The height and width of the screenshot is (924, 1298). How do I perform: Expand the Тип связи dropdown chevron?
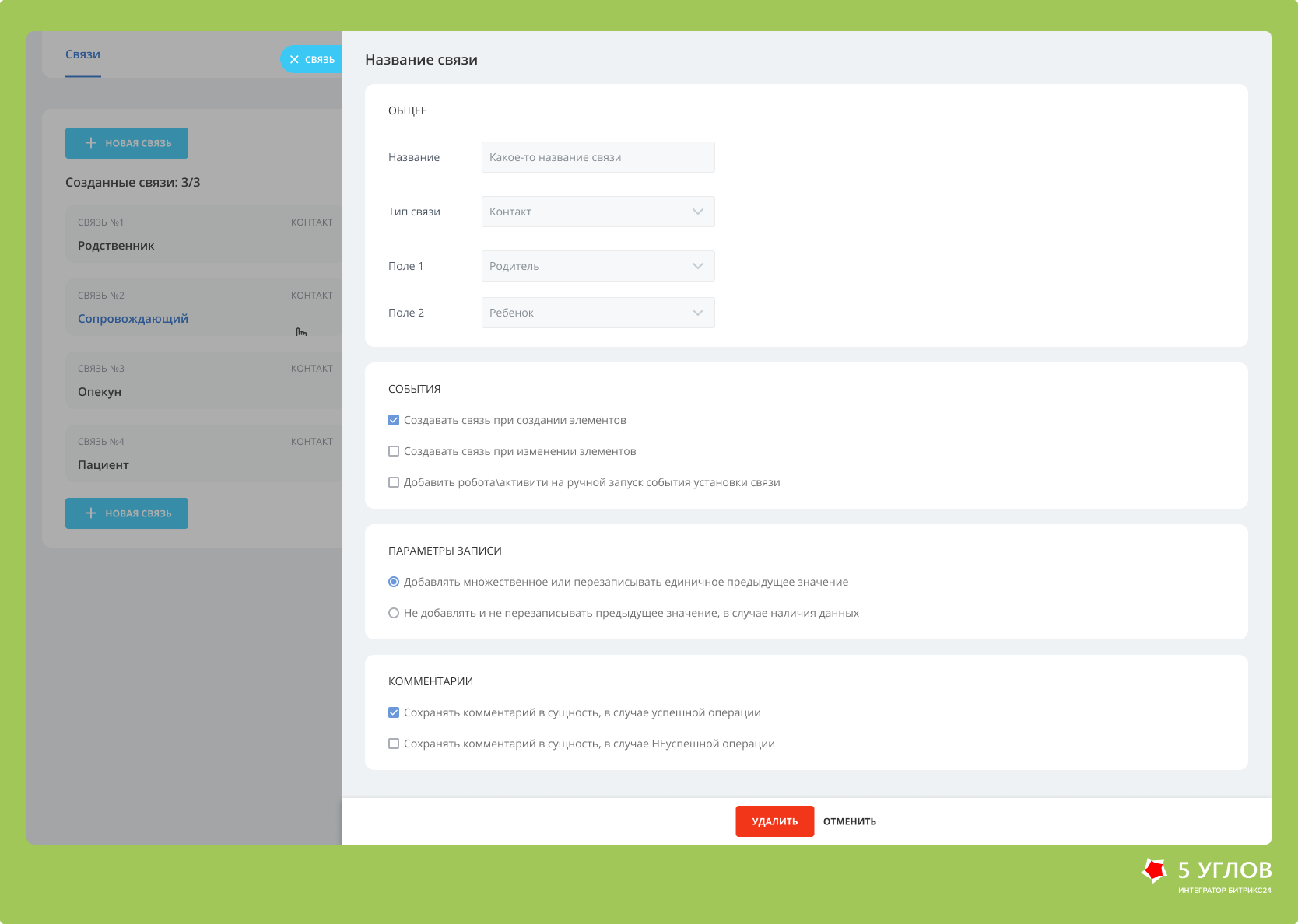pos(698,212)
